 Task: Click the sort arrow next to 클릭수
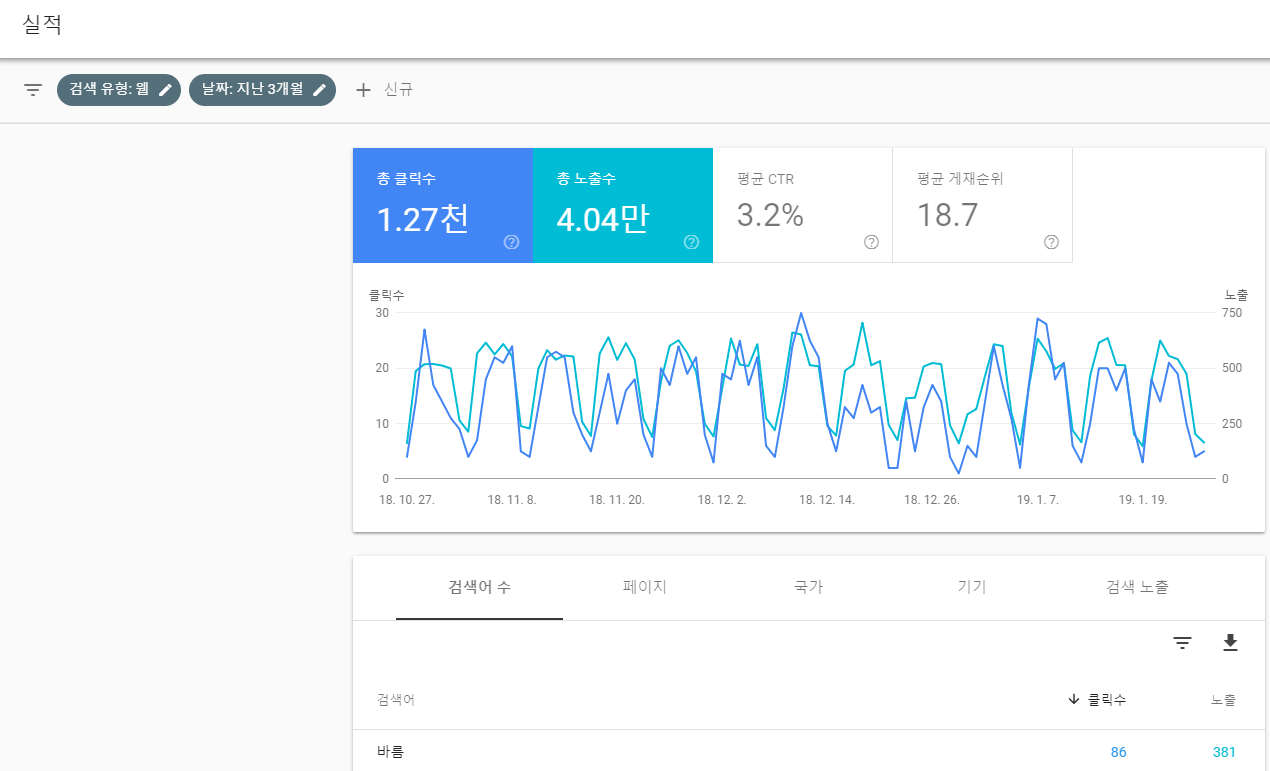(1073, 700)
